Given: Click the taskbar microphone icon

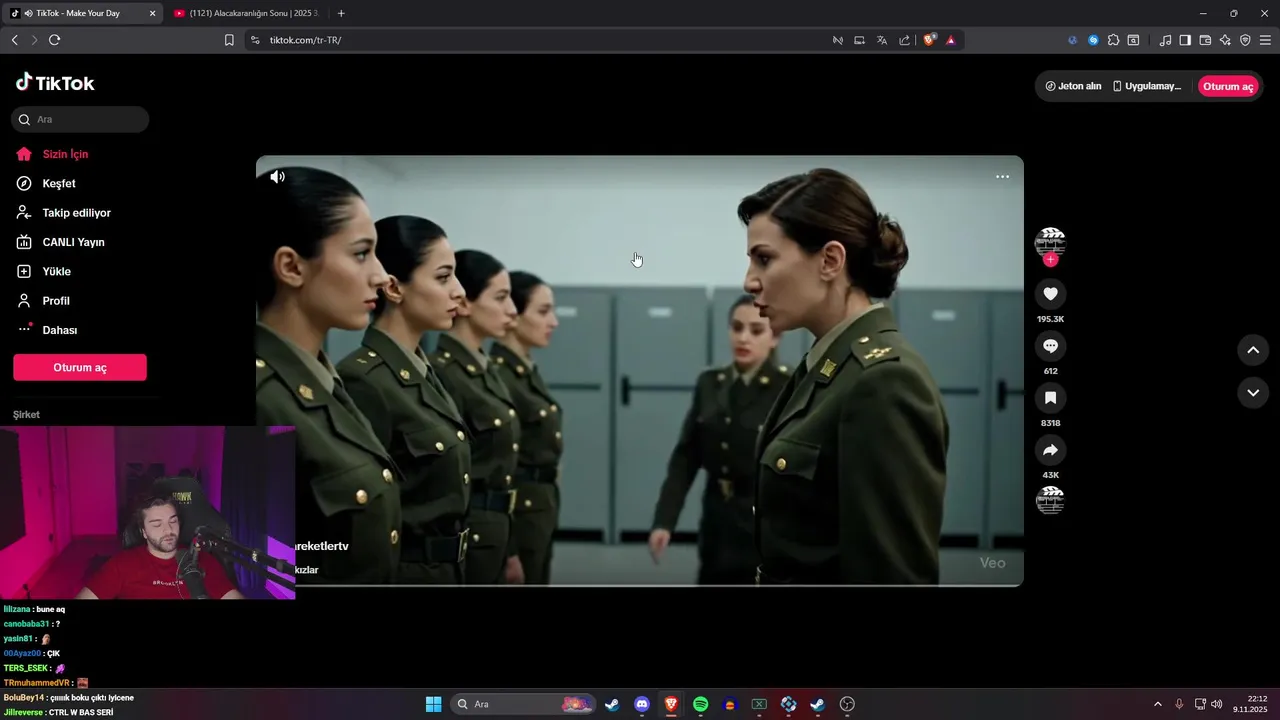Looking at the screenshot, I should pos(1179,704).
